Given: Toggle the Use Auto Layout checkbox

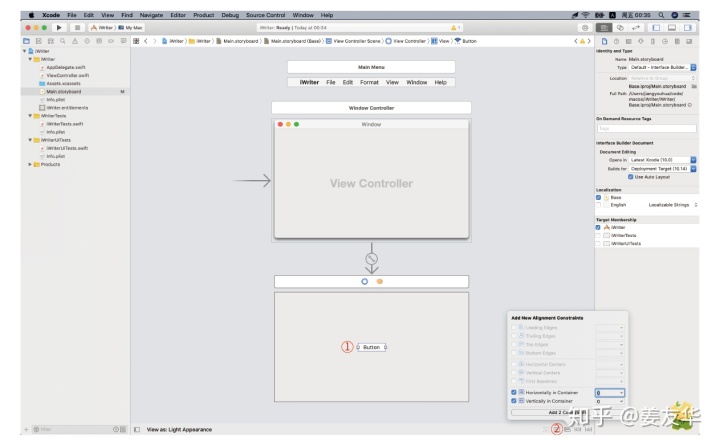Looking at the screenshot, I should [x=630, y=177].
